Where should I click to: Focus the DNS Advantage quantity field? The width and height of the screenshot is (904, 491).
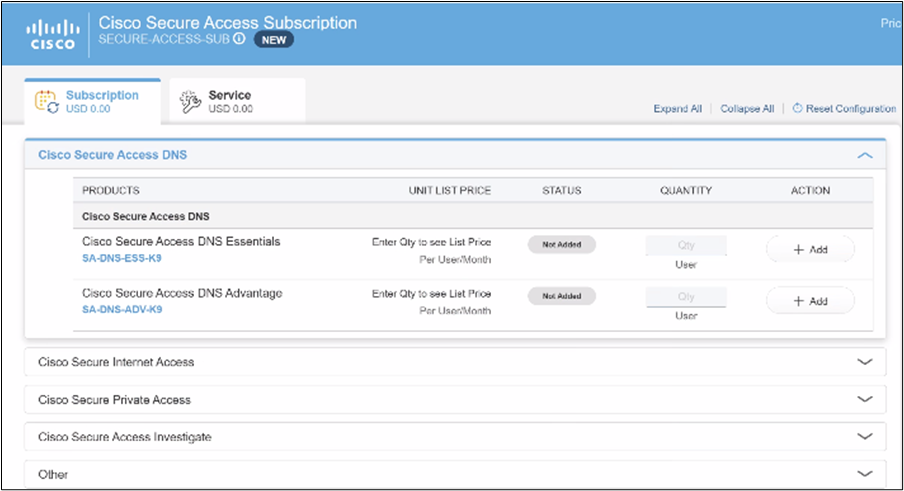pyautogui.click(x=686, y=297)
